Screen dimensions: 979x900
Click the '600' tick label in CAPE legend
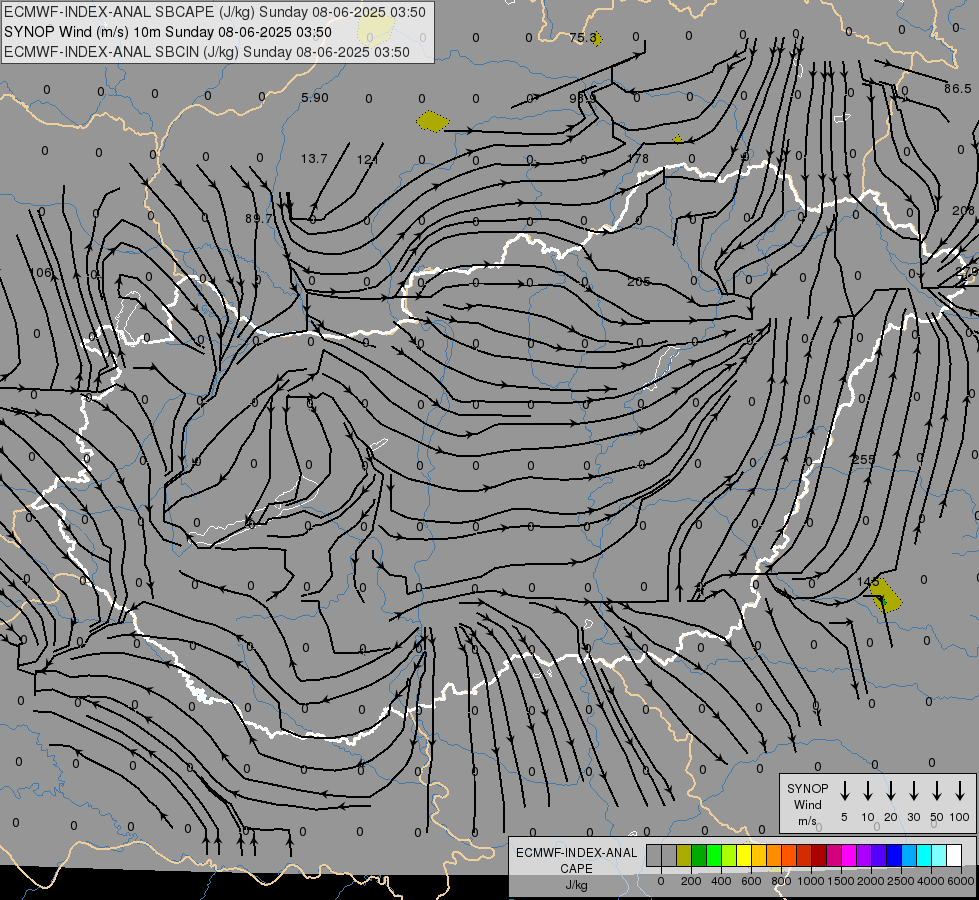[751, 881]
